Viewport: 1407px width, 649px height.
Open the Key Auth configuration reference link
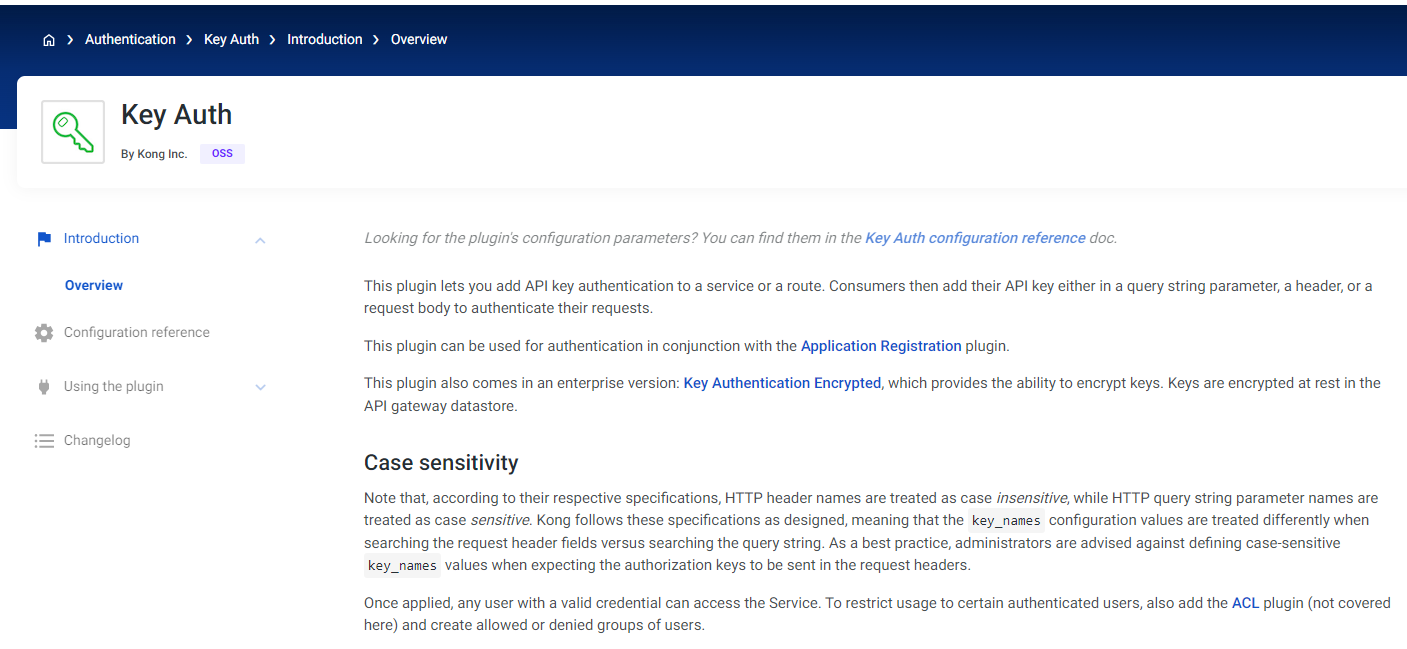coord(975,238)
